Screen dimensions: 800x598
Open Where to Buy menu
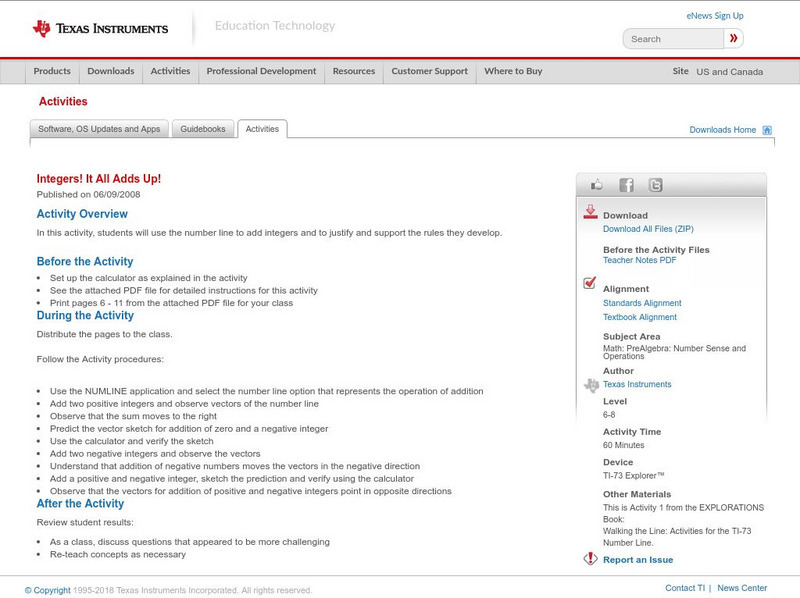pos(513,71)
